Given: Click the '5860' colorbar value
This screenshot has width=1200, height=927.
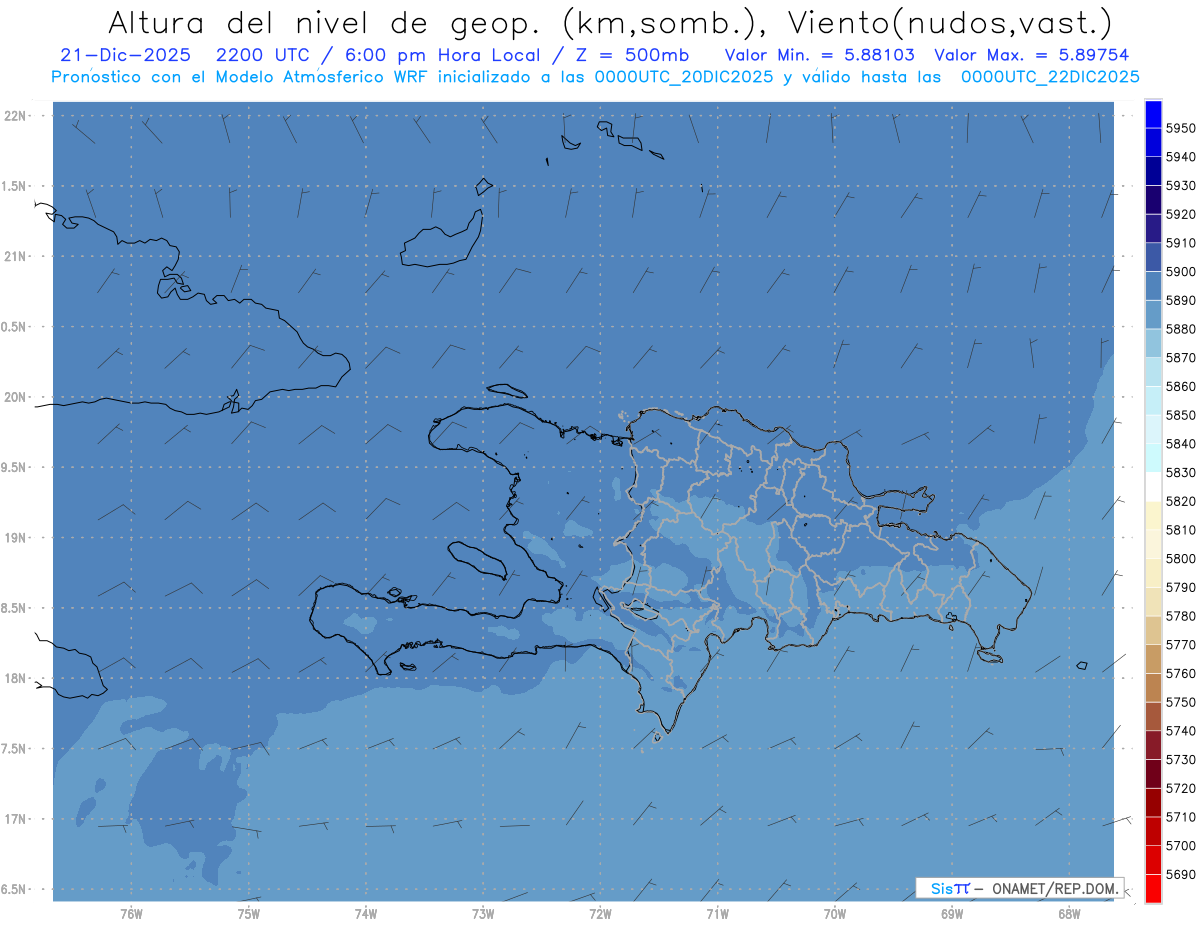Looking at the screenshot, I should click(1180, 386).
